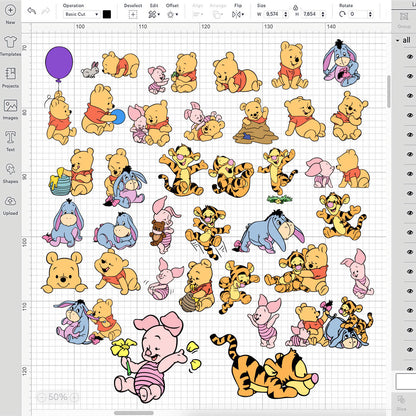Click the Edit scissors icon

[152, 14]
